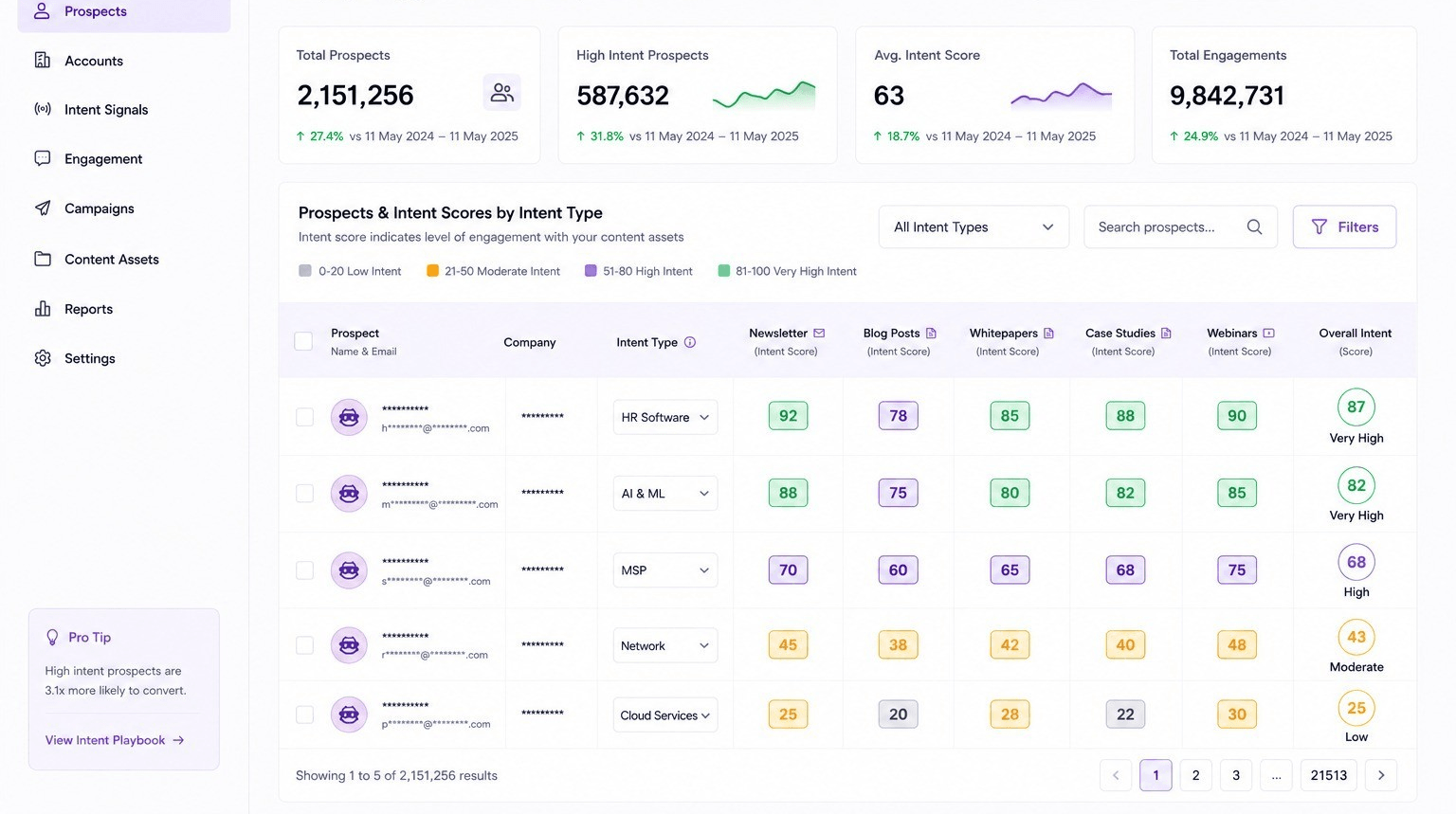
Task: Click avatar of the HR Software prospect
Action: click(349, 417)
